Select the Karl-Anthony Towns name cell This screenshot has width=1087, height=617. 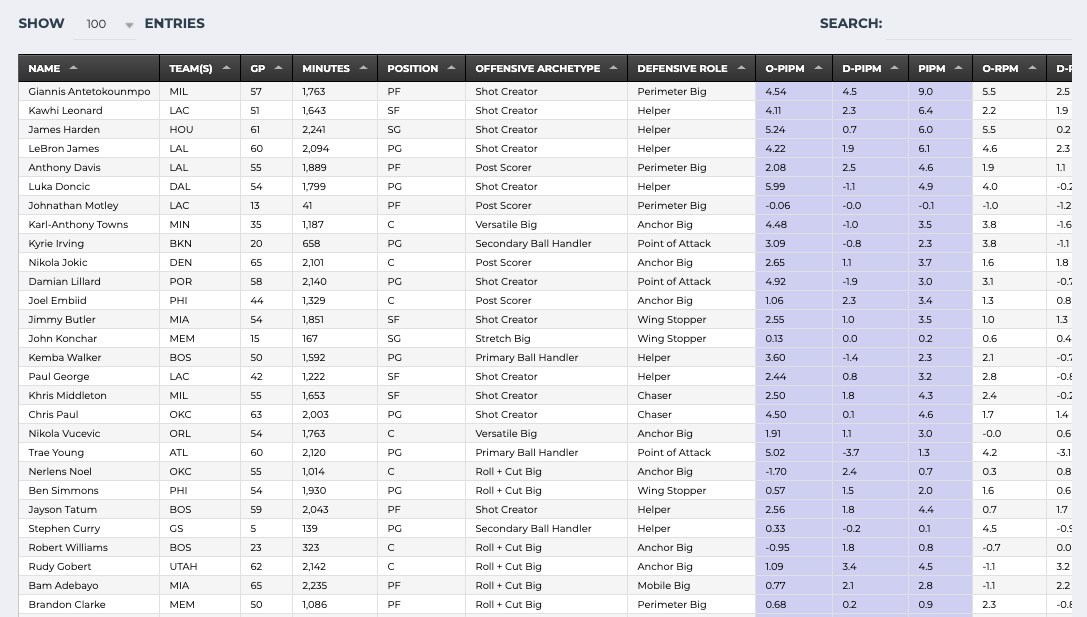pyautogui.click(x=89, y=225)
